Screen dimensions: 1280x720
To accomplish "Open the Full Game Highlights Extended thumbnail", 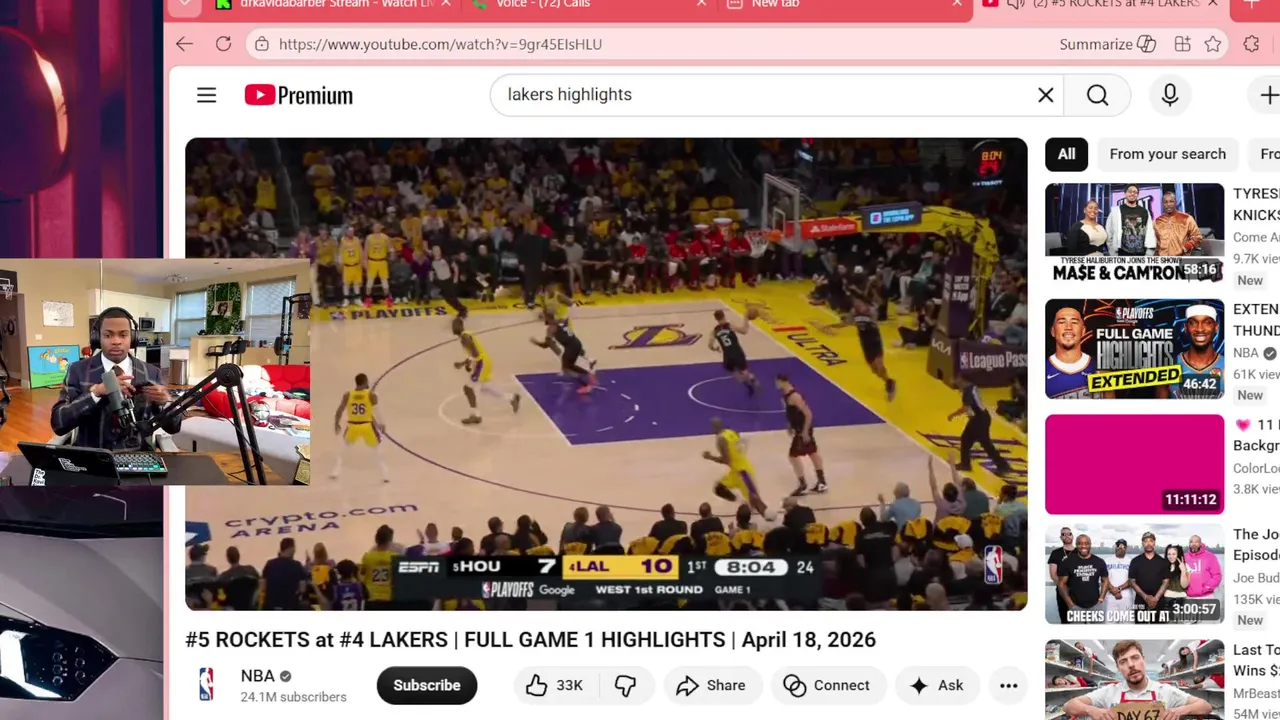I will tap(1134, 349).
